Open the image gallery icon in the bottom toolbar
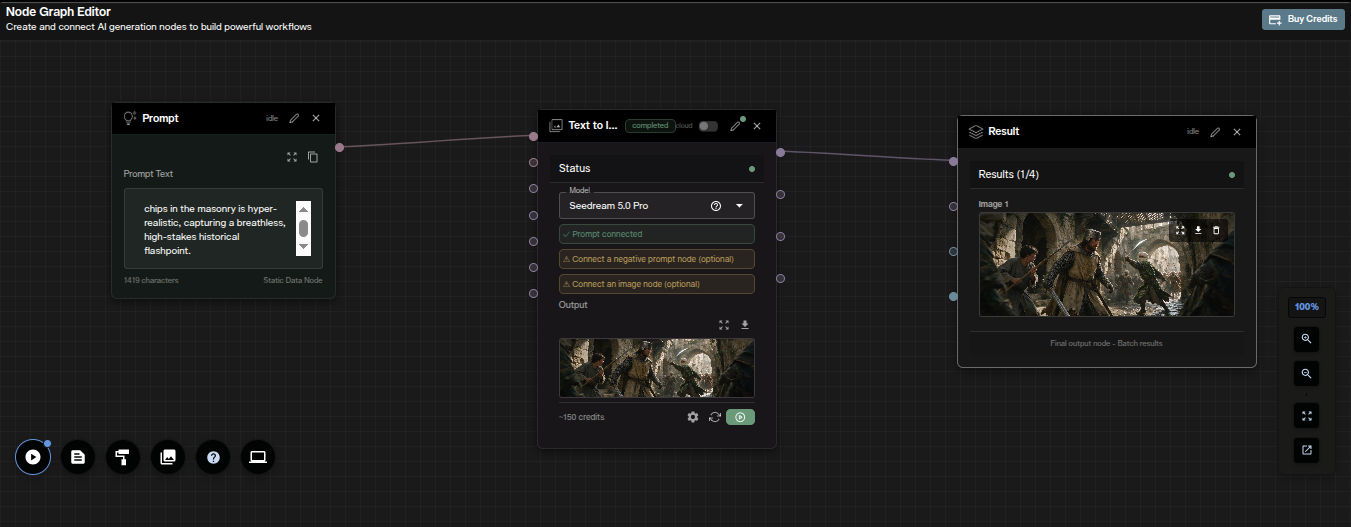 (168, 457)
